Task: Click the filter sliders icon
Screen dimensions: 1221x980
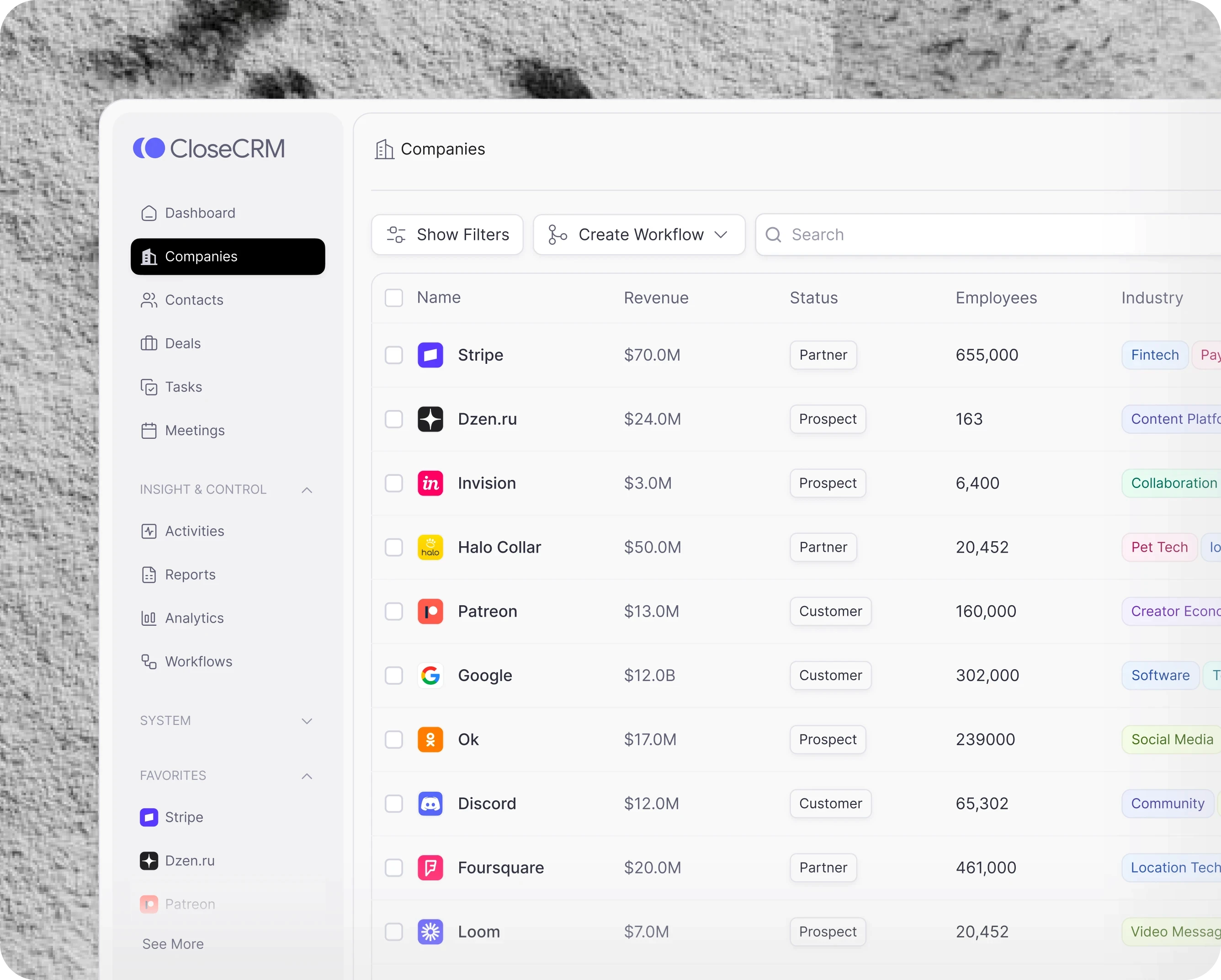Action: click(x=396, y=234)
